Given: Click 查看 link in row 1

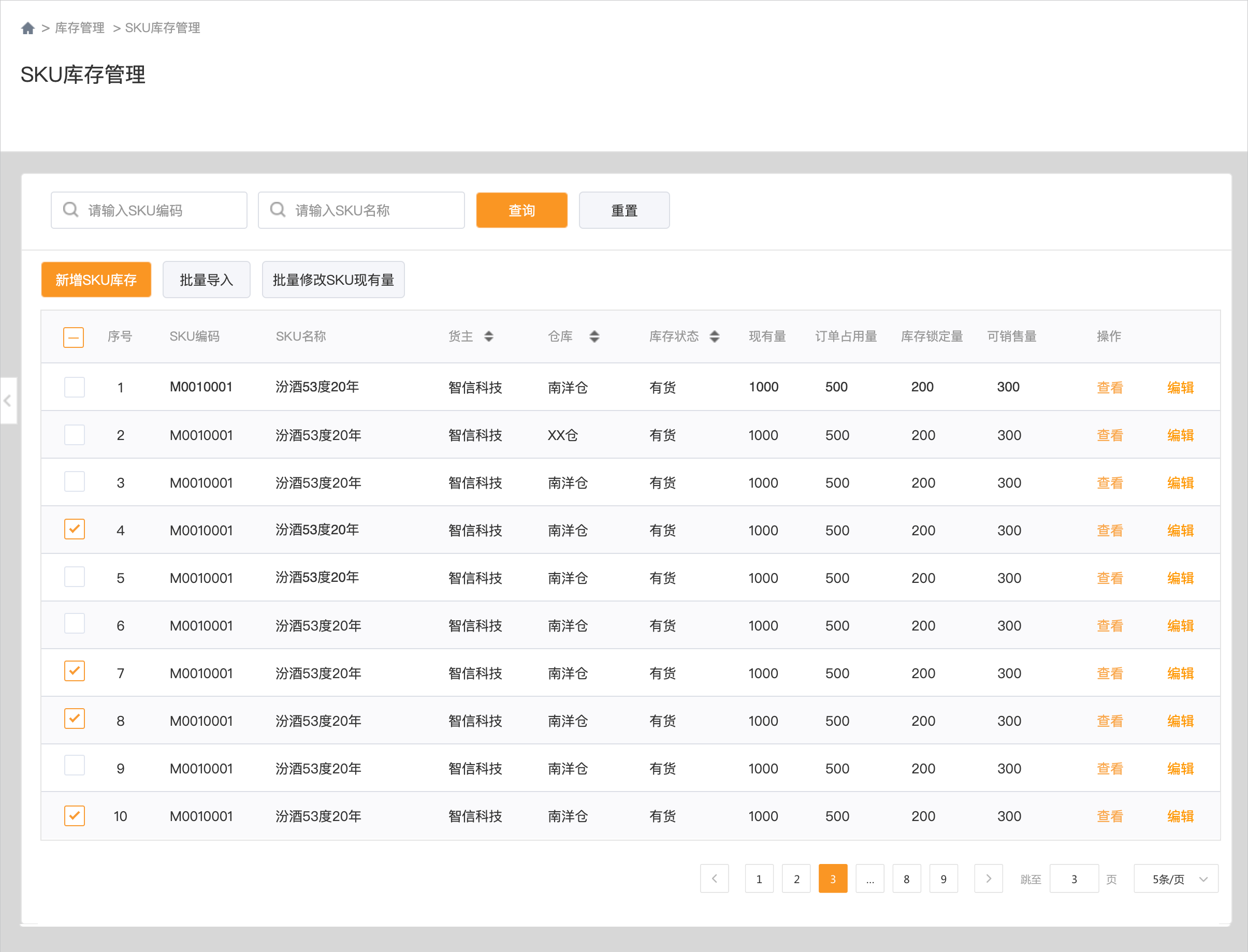Looking at the screenshot, I should tap(1110, 388).
